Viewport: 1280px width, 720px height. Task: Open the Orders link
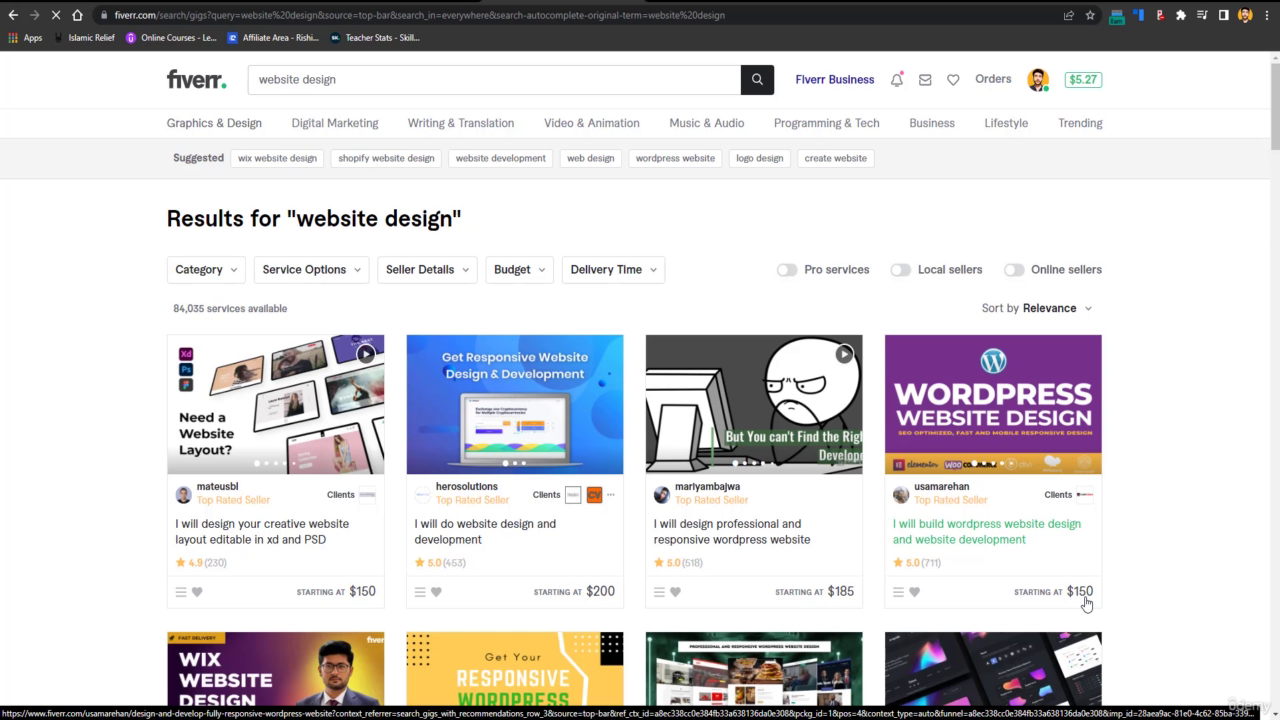(993, 79)
